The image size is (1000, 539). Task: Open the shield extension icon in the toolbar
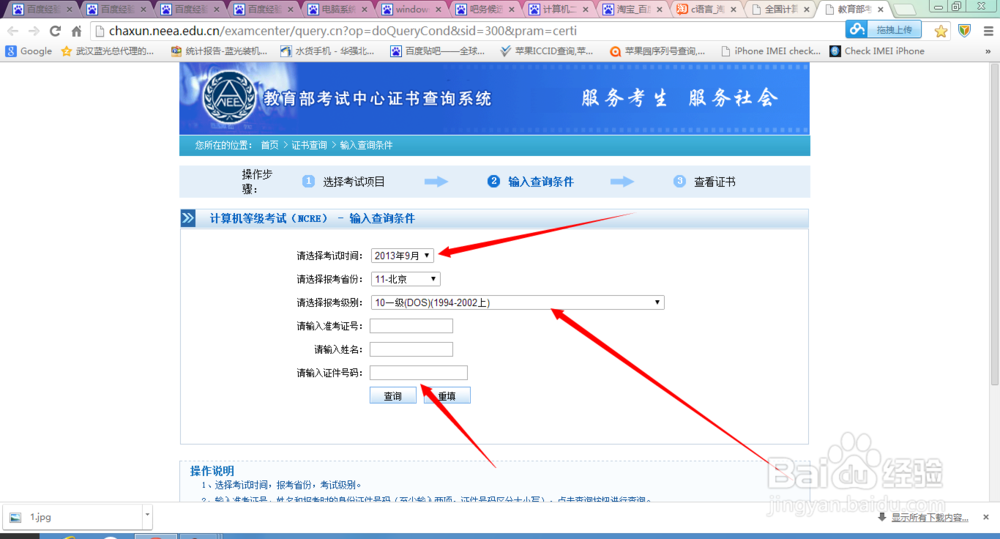(x=964, y=31)
